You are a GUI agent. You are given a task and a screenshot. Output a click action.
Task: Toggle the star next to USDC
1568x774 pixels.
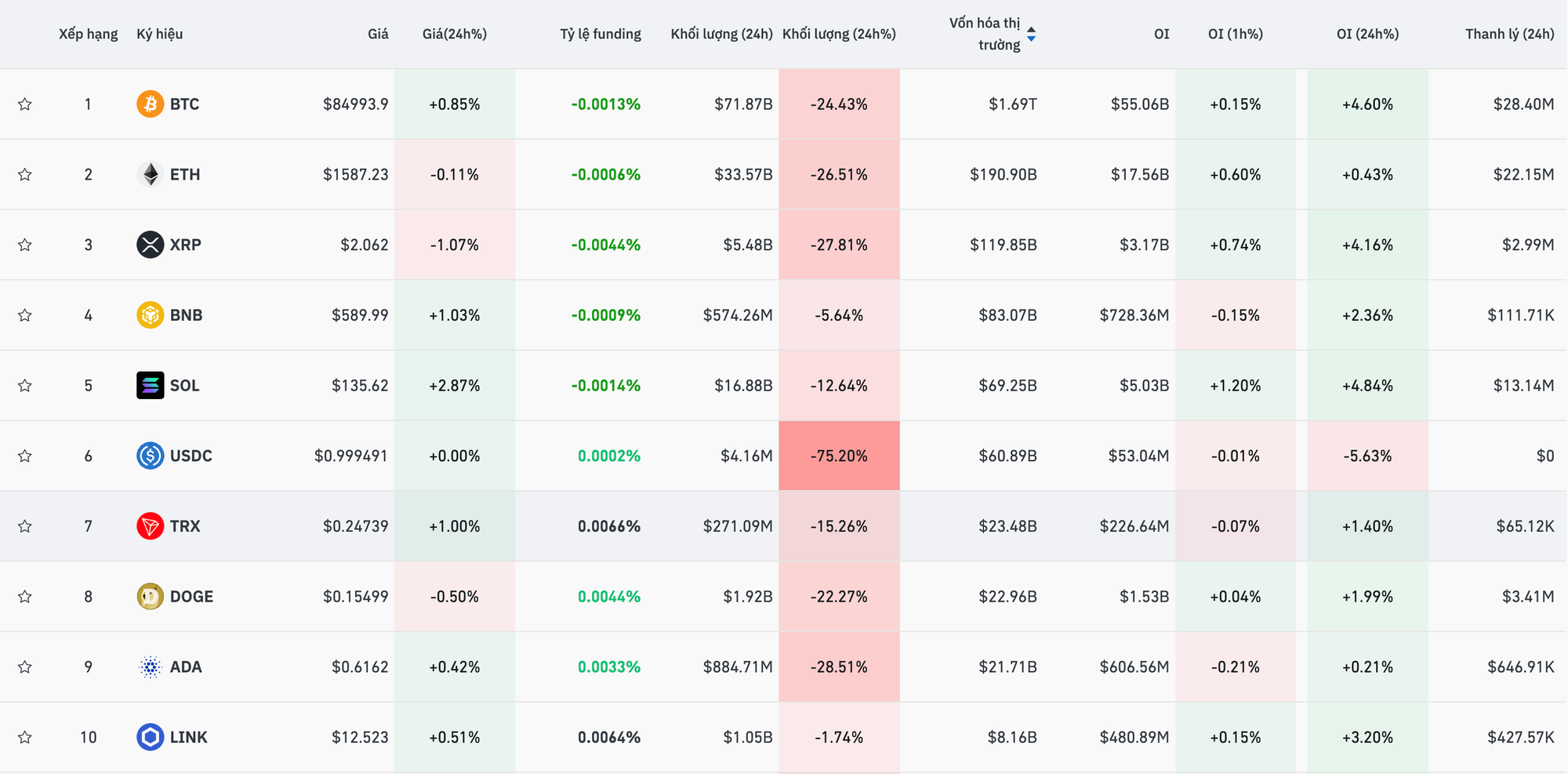[x=25, y=456]
